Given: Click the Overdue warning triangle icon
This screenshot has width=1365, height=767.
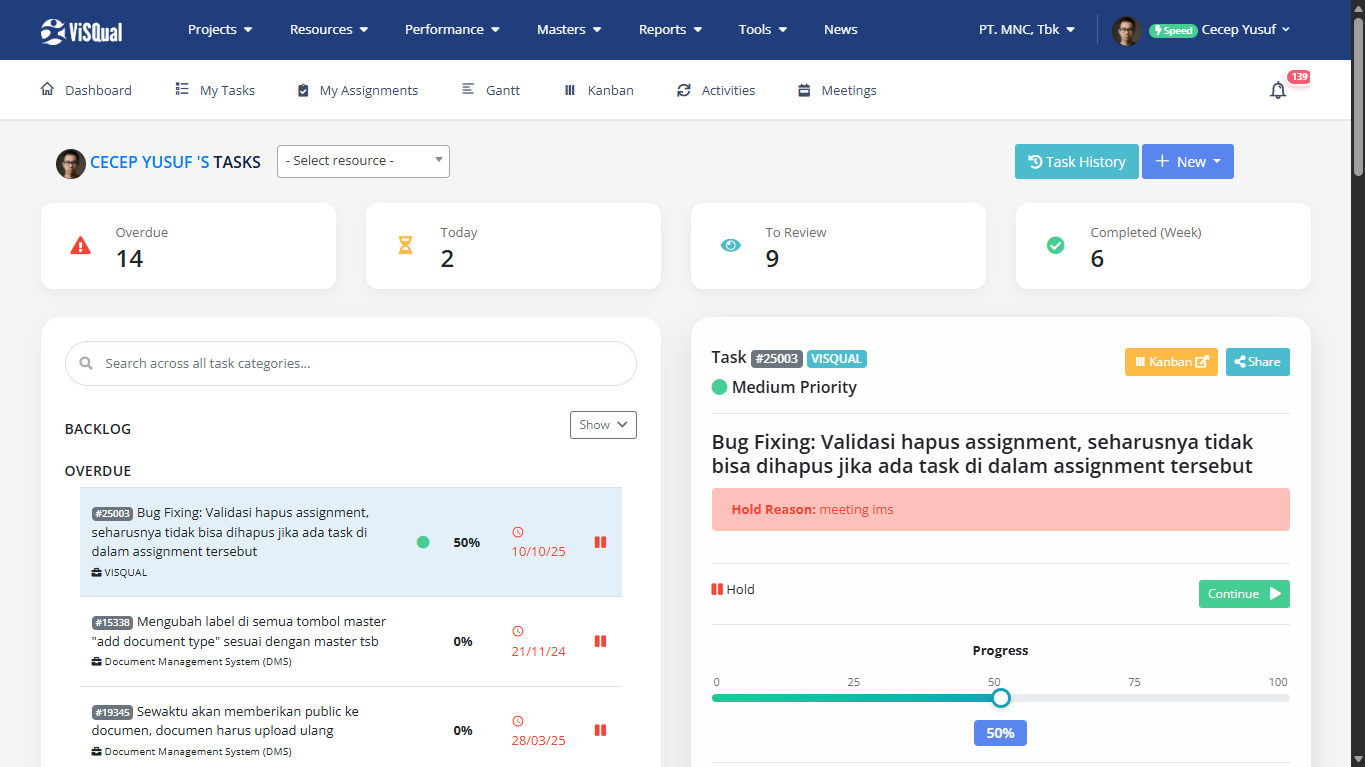Looking at the screenshot, I should tap(80, 245).
